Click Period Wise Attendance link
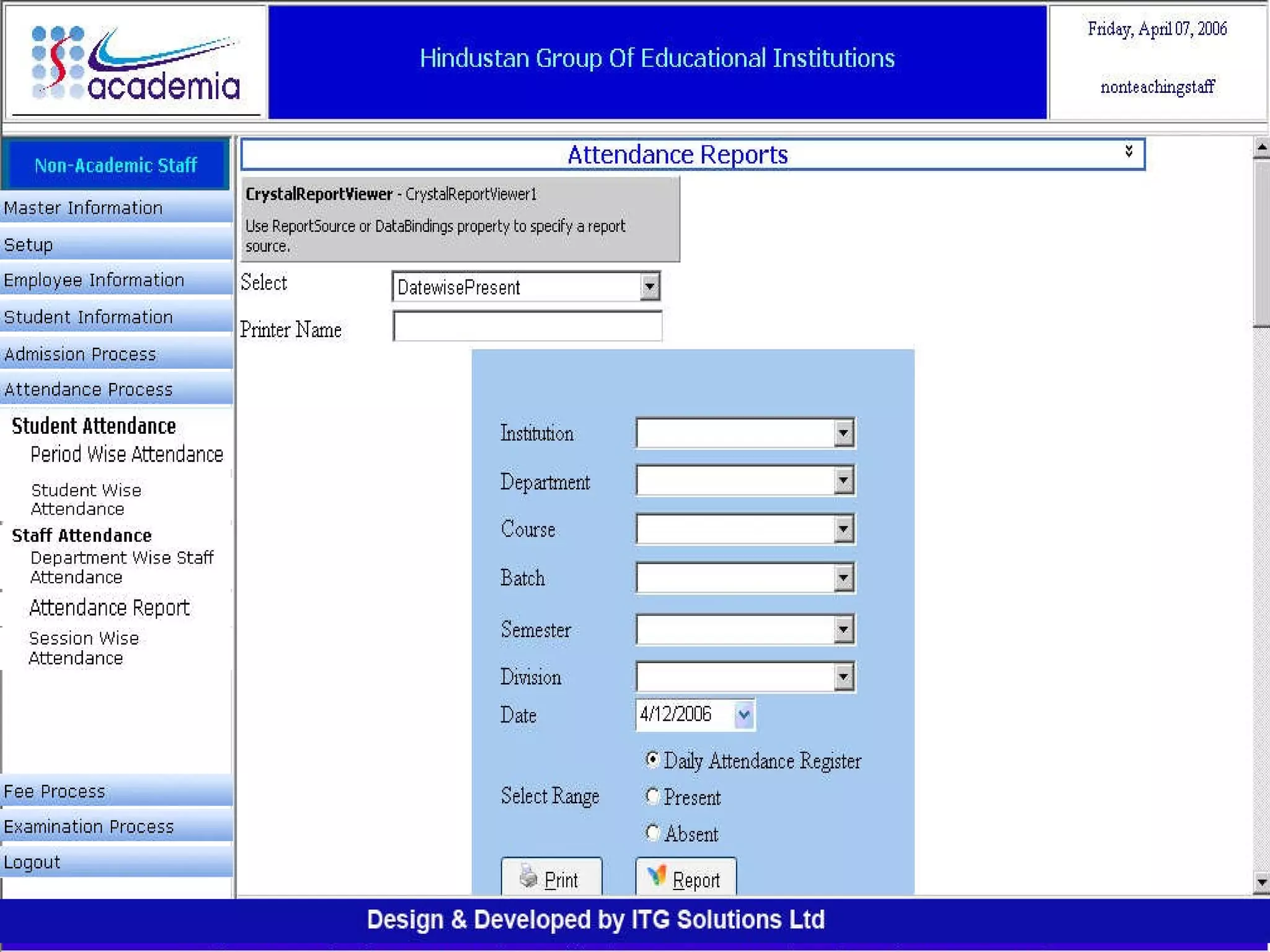This screenshot has width=1270, height=952. (127, 454)
